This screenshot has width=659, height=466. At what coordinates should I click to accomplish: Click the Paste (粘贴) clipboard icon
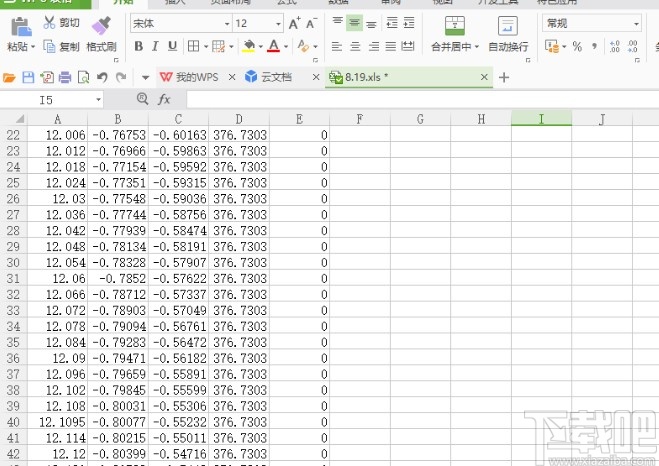tap(21, 27)
